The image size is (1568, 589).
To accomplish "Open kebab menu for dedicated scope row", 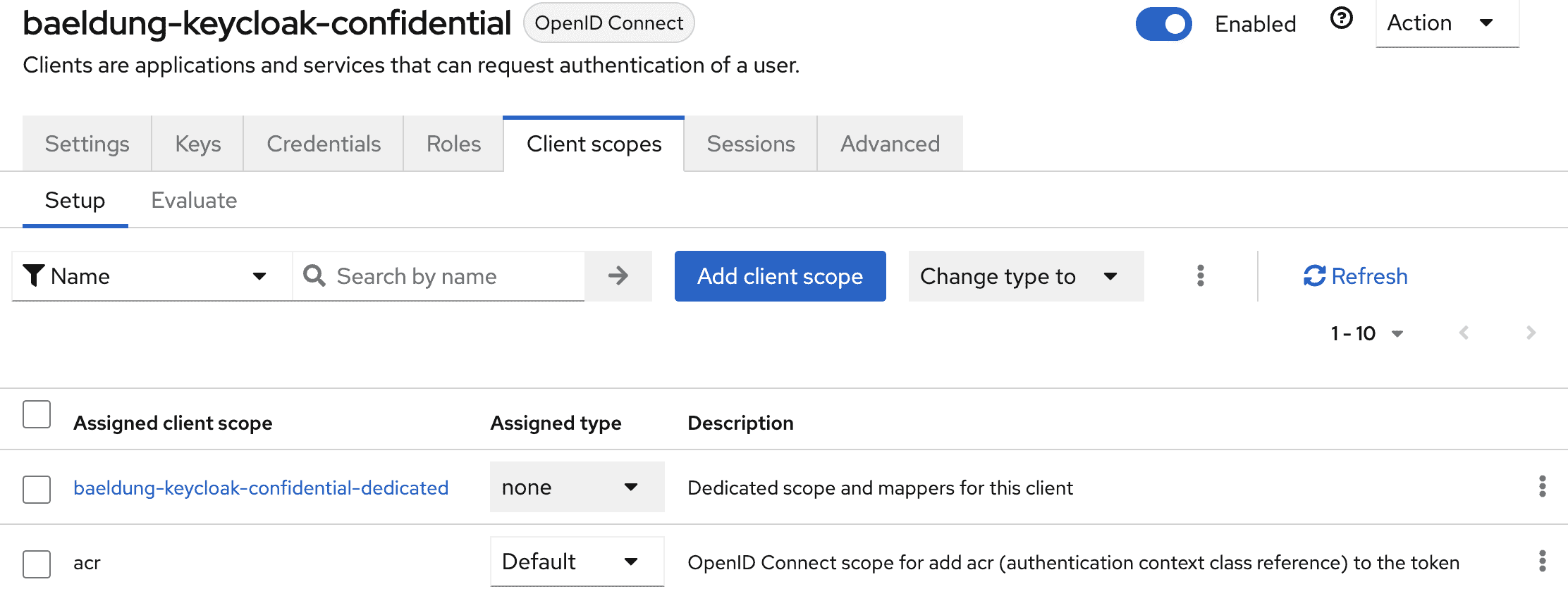I will pyautogui.click(x=1542, y=486).
